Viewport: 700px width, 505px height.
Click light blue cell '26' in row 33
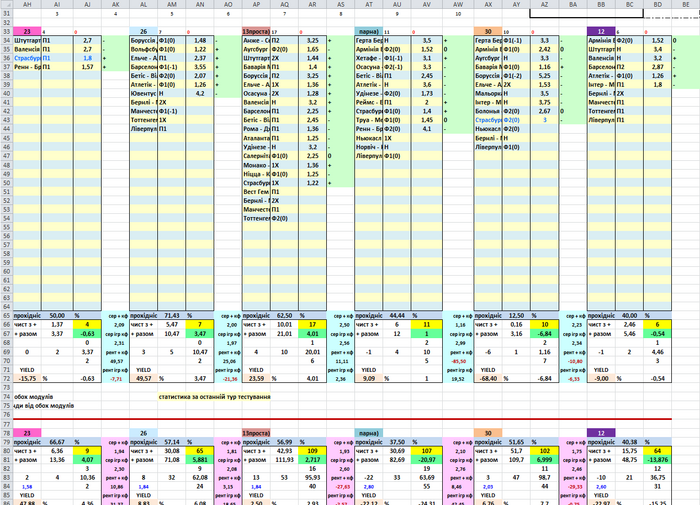pos(143,32)
